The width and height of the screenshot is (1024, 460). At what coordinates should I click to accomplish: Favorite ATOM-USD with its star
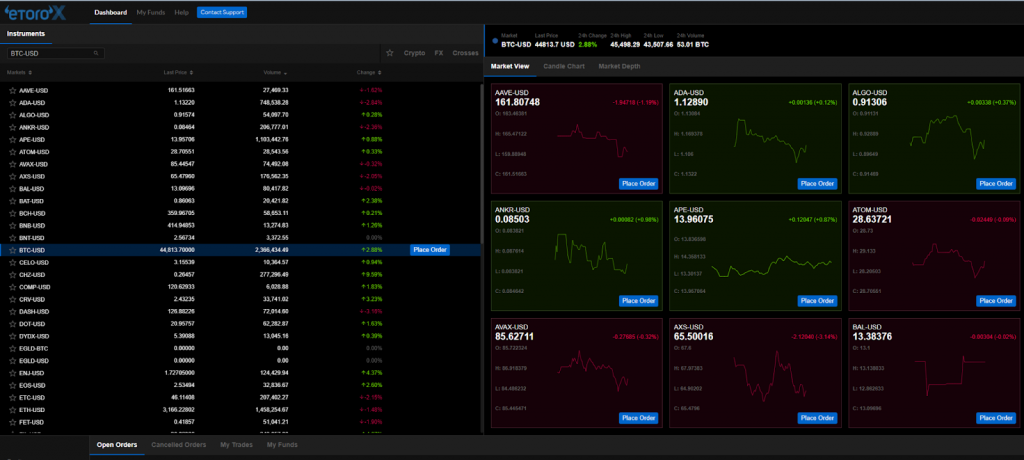tap(12, 152)
